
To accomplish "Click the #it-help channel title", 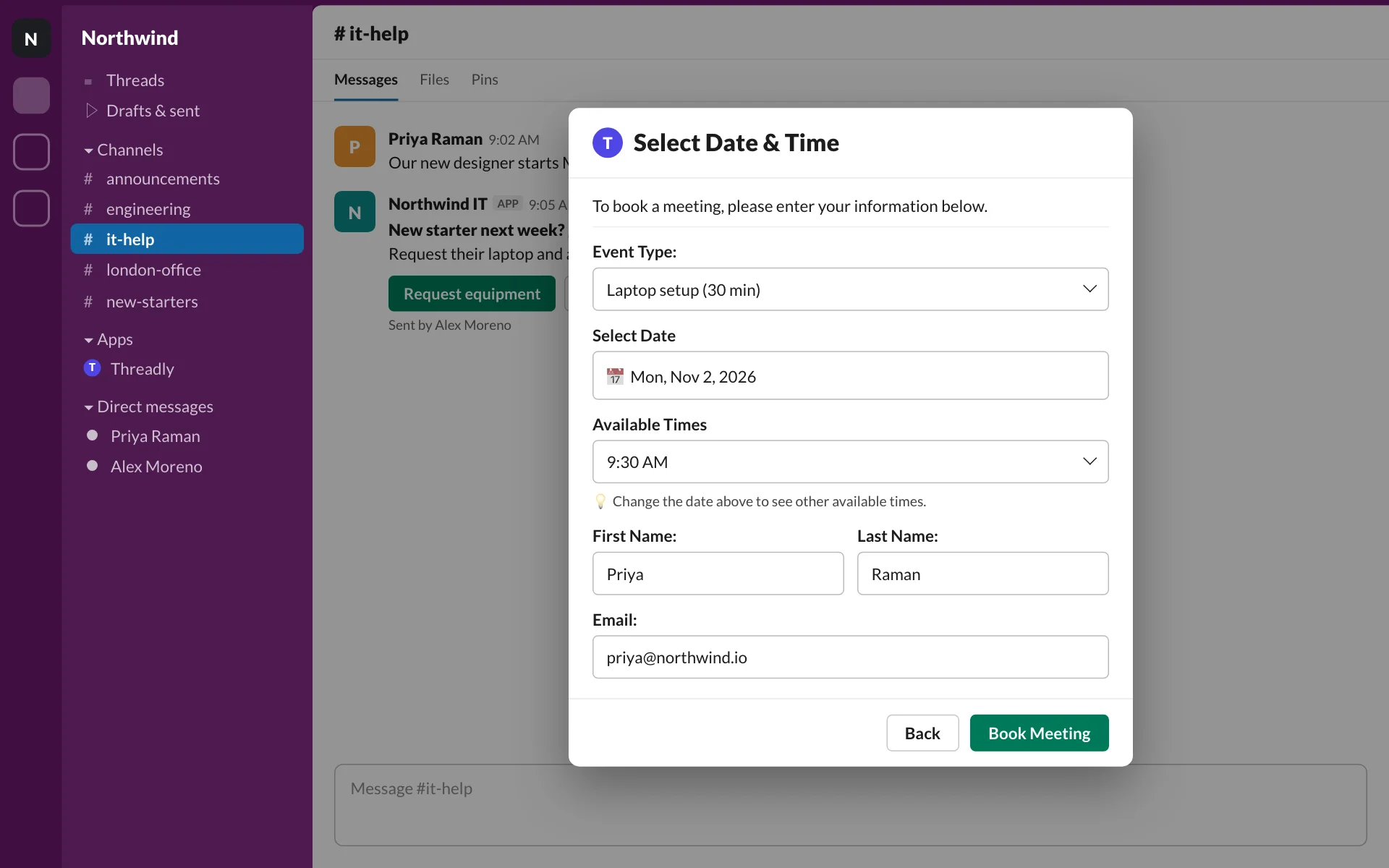I will [x=371, y=34].
